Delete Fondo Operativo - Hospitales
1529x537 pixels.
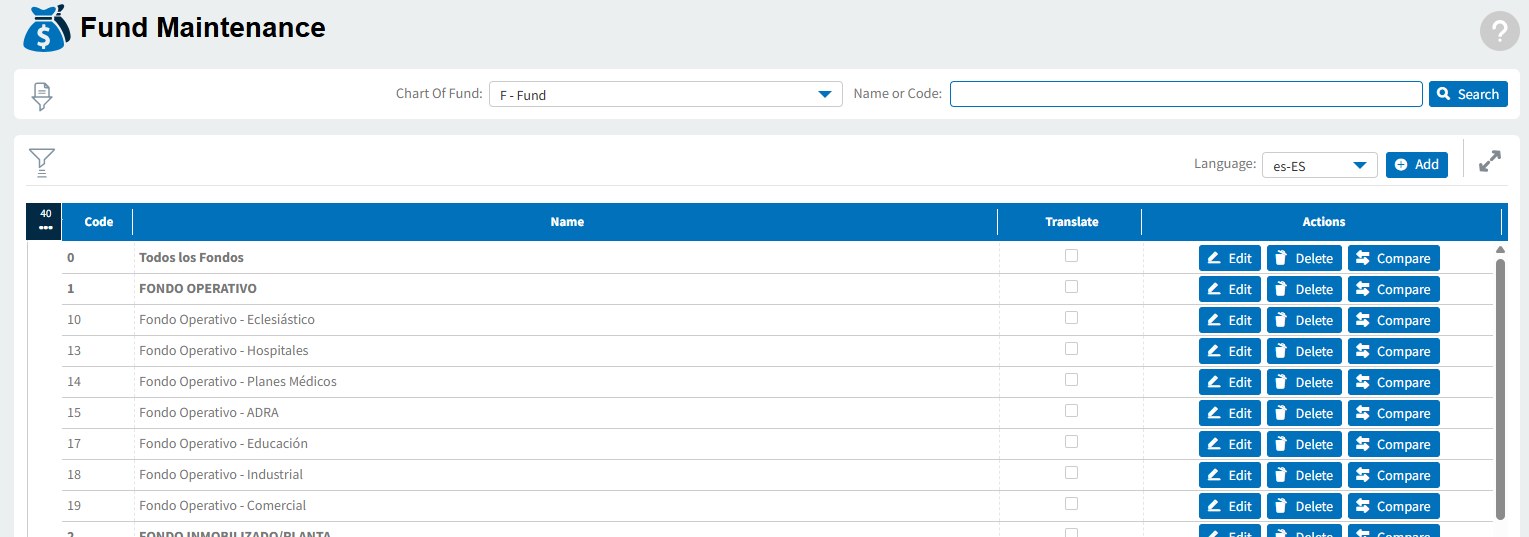[x=1305, y=351]
